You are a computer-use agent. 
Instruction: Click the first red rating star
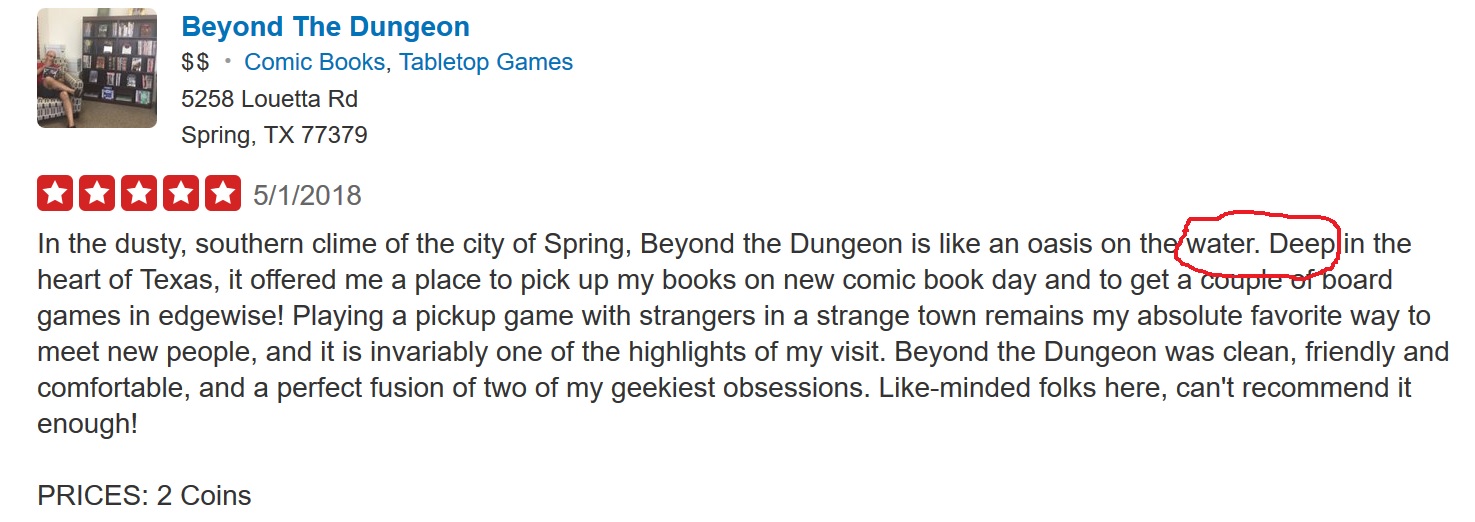[x=55, y=193]
